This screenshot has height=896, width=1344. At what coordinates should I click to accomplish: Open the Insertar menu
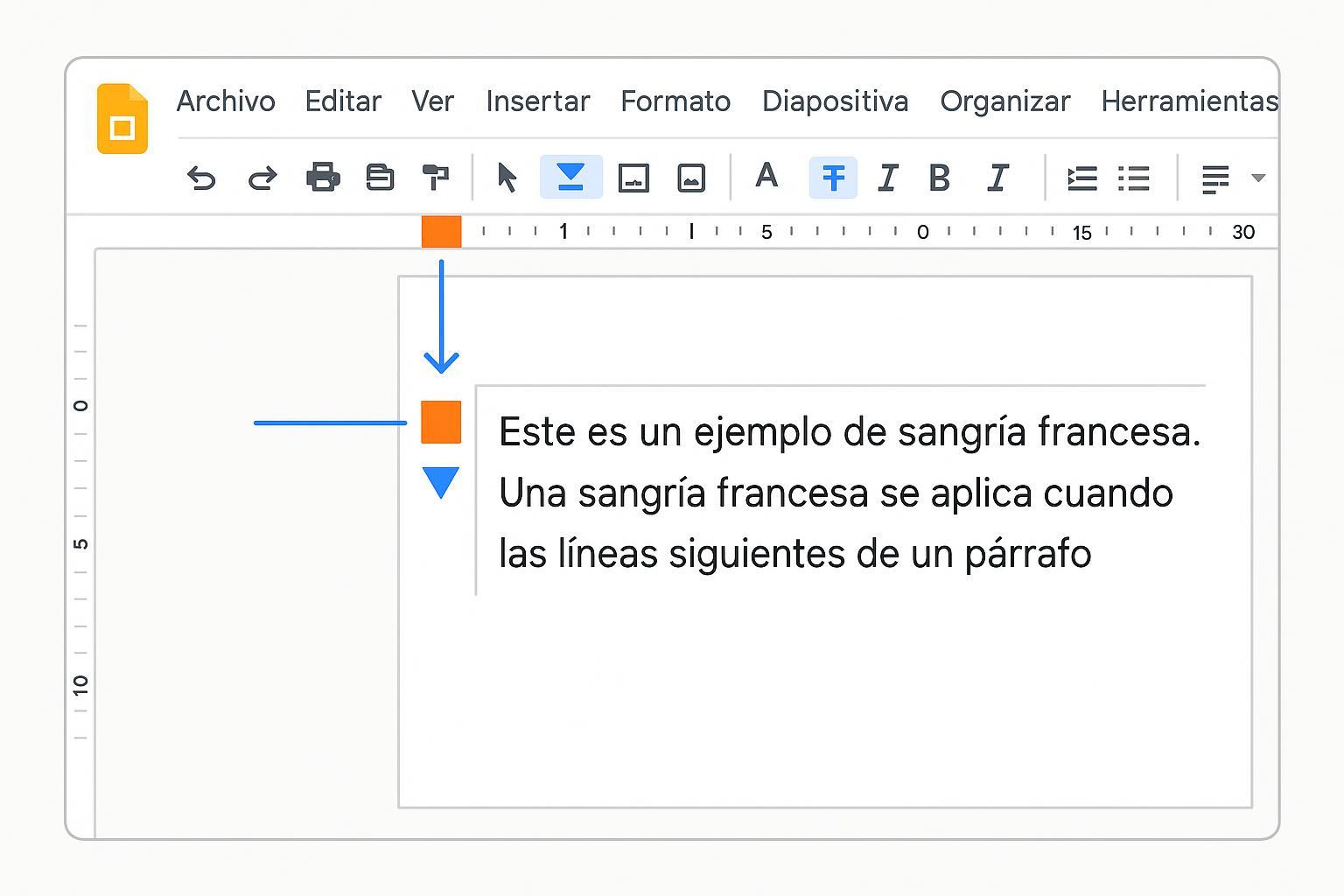pos(538,101)
